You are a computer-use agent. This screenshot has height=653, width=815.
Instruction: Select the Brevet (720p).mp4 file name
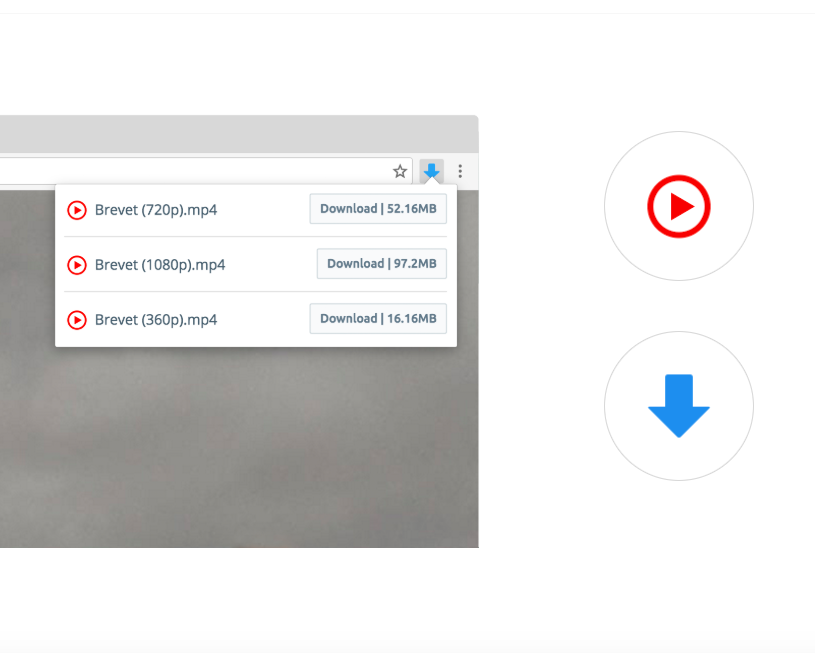click(156, 210)
